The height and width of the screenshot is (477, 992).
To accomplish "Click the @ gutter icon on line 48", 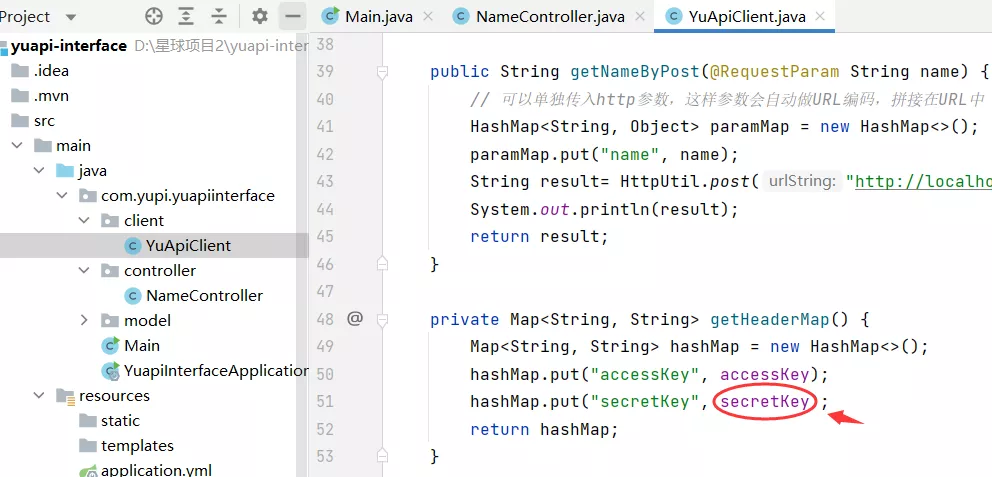I will [355, 319].
